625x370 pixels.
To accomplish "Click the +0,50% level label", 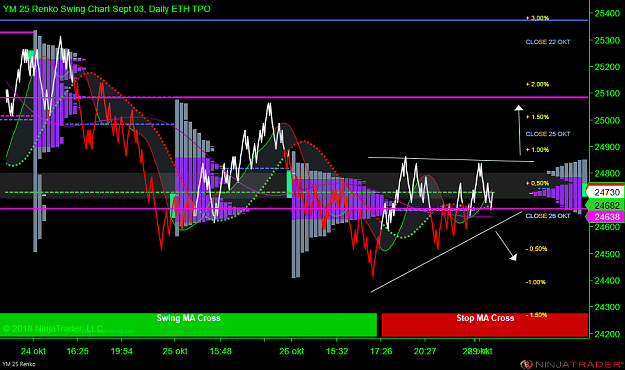I will (537, 183).
